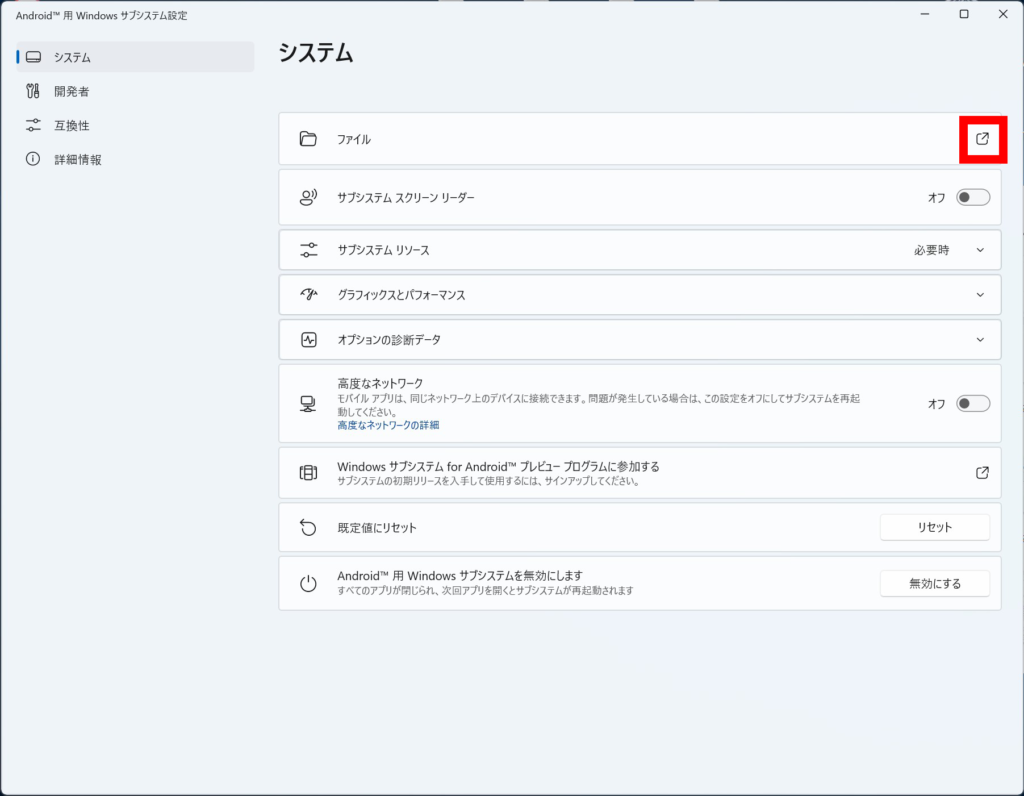Open the 高度なネットワークの詳細 link

point(388,425)
